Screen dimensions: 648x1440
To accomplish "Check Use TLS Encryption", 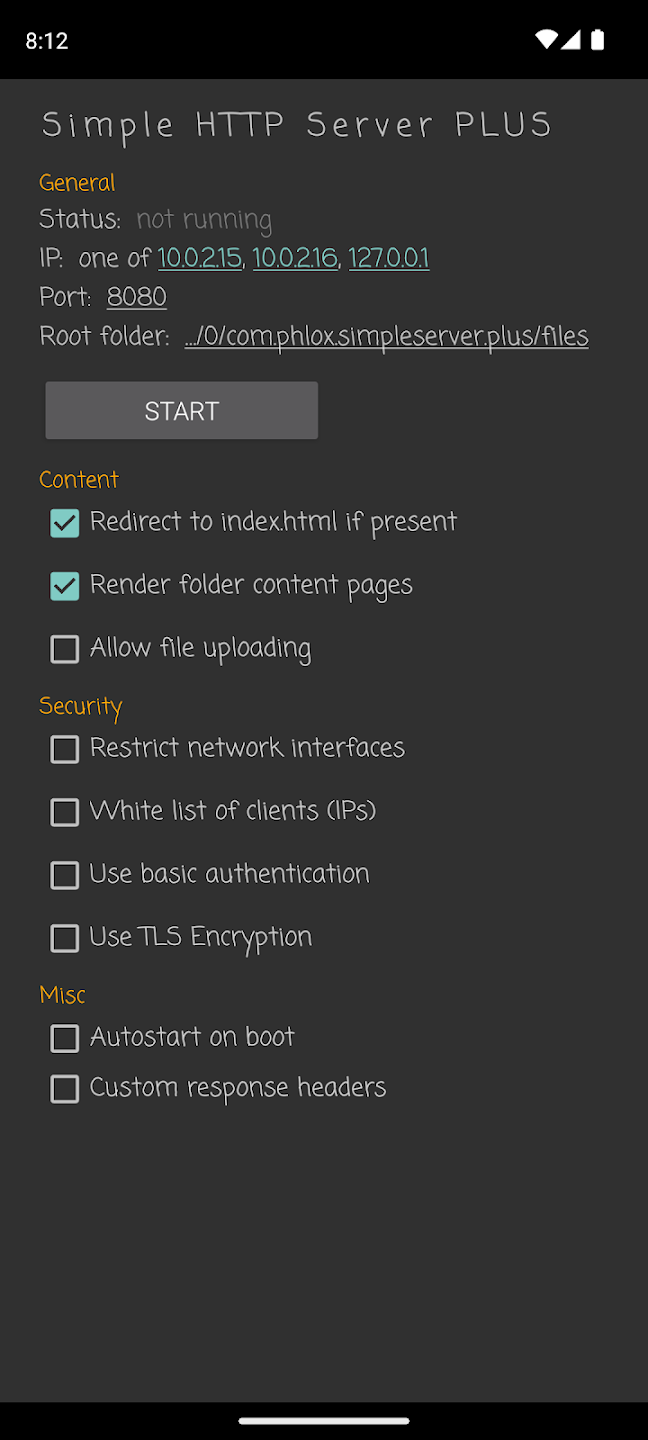I will tap(65, 938).
